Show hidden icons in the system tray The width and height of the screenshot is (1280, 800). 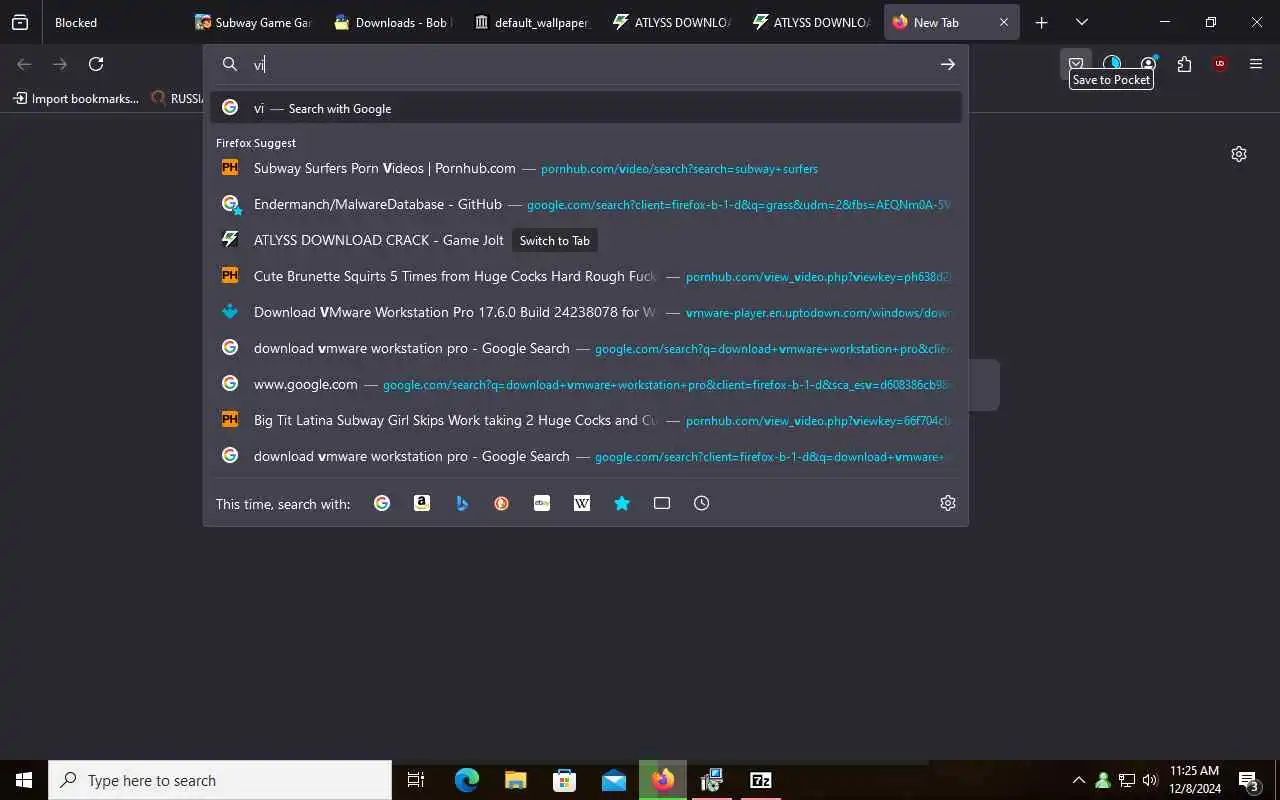(1078, 780)
